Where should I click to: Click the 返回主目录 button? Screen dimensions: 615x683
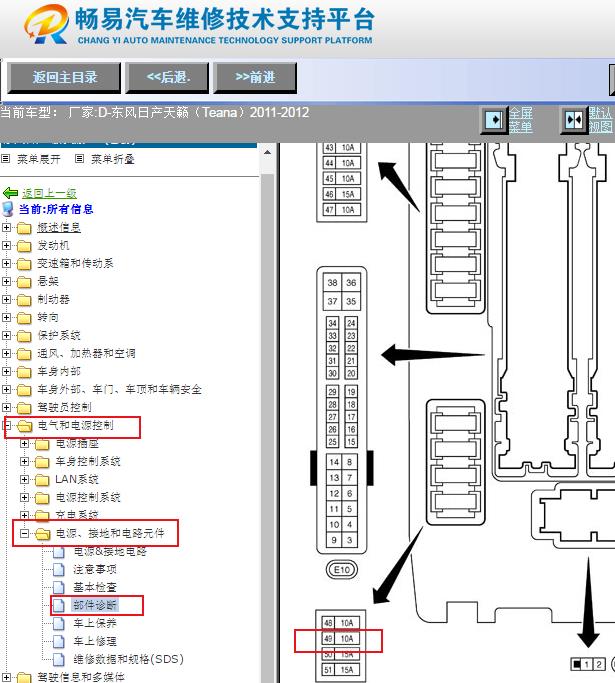tap(64, 78)
